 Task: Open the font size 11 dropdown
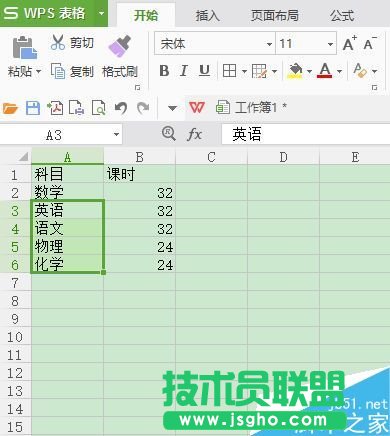point(330,44)
